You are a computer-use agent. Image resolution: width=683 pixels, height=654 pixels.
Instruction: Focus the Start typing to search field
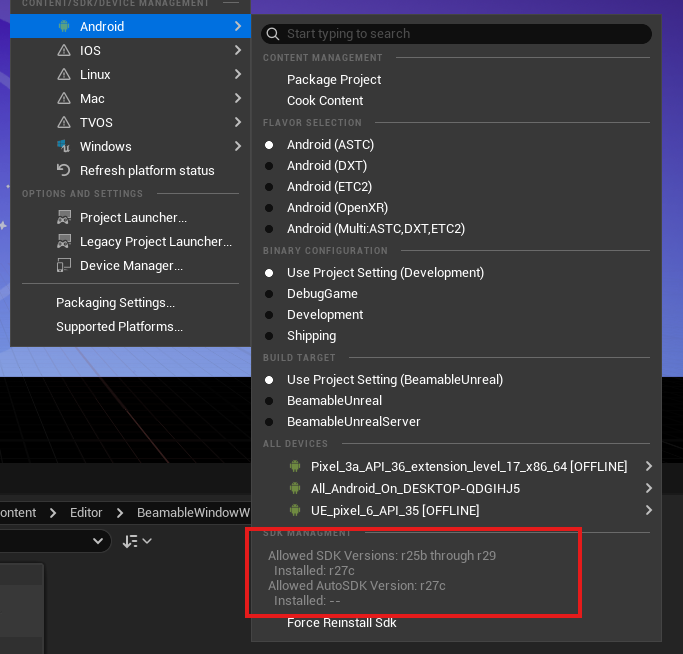click(460, 34)
